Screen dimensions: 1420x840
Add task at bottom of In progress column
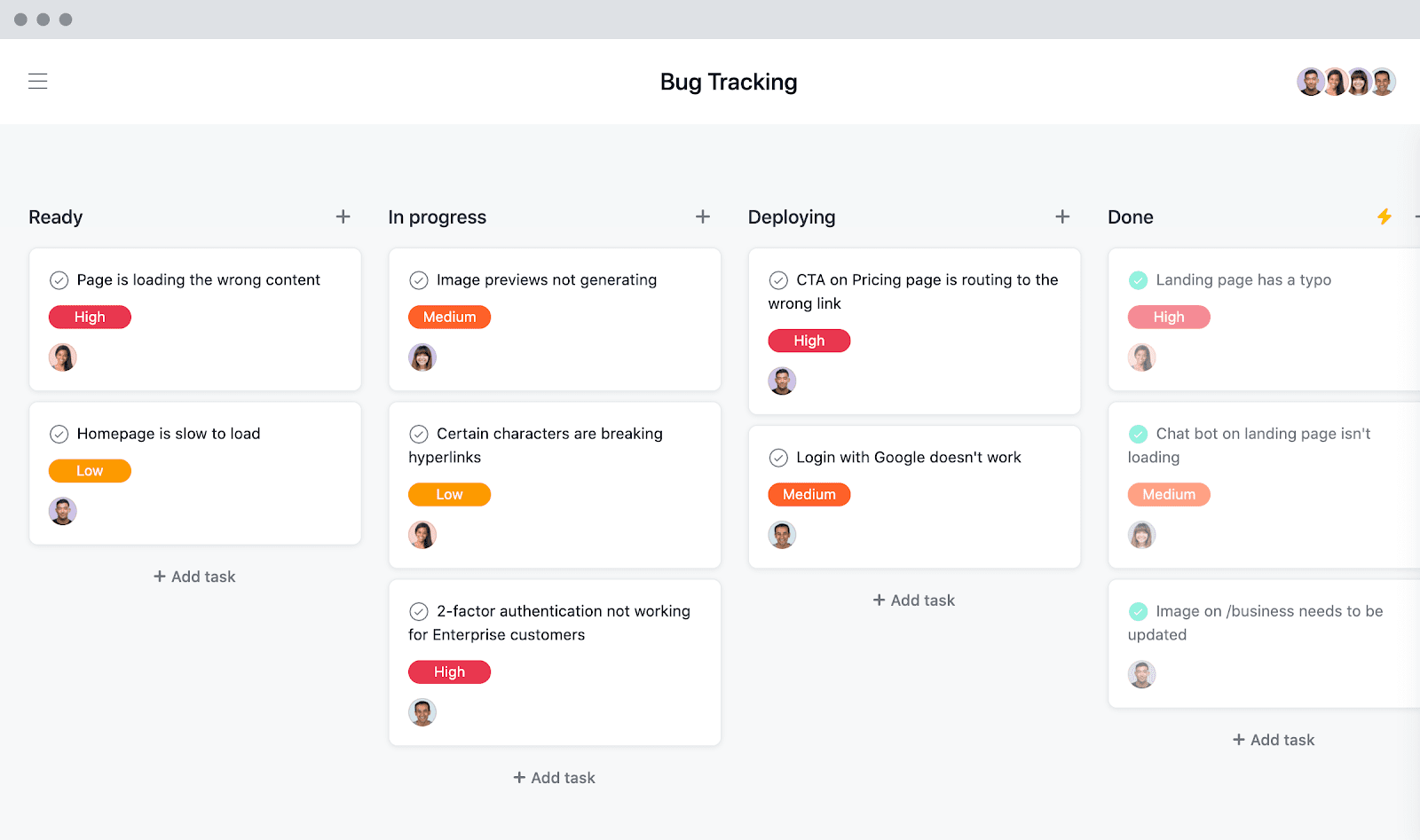point(555,778)
